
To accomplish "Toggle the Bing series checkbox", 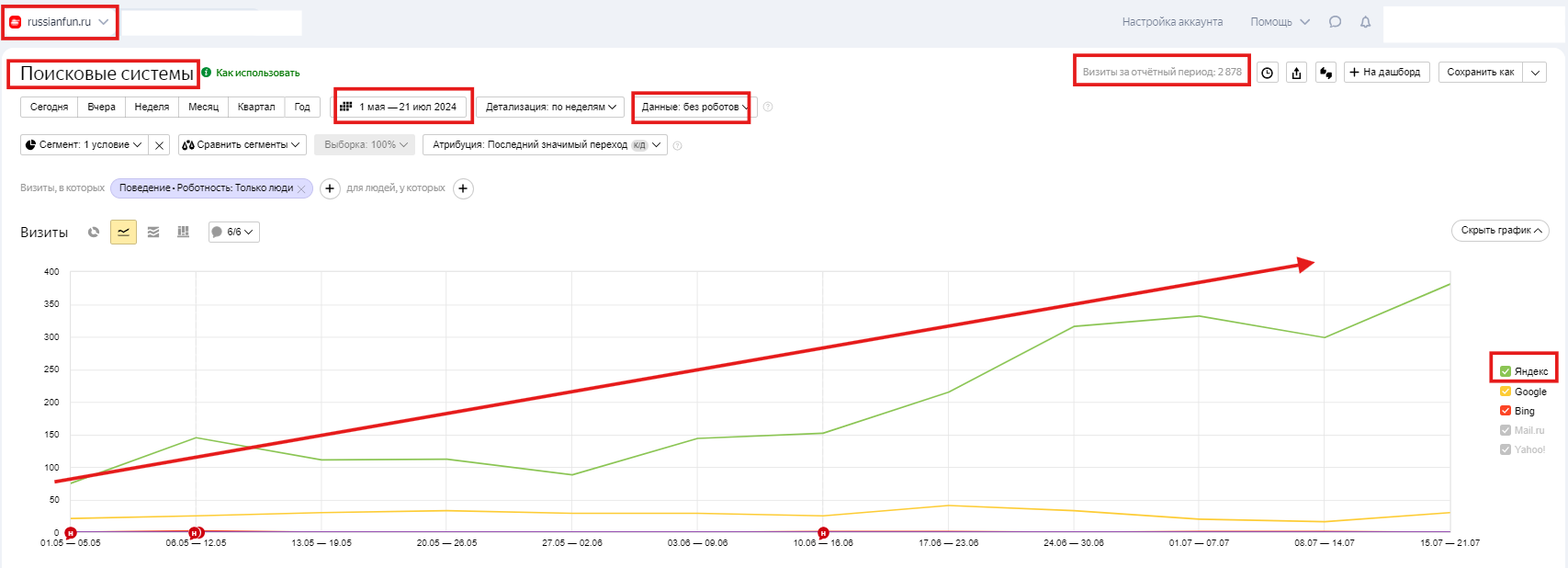I will [x=1506, y=411].
